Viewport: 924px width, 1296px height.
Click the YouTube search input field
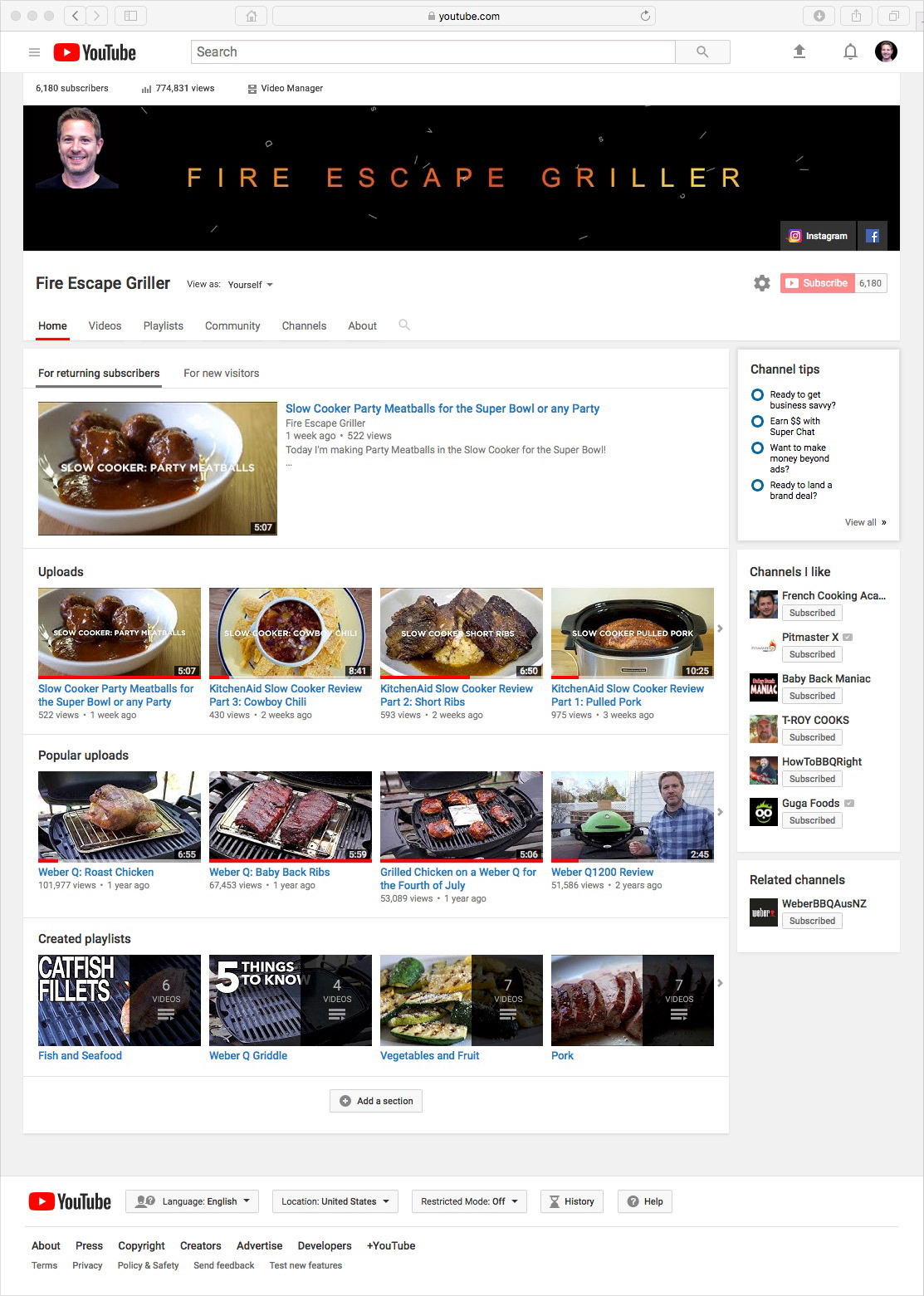(x=433, y=51)
